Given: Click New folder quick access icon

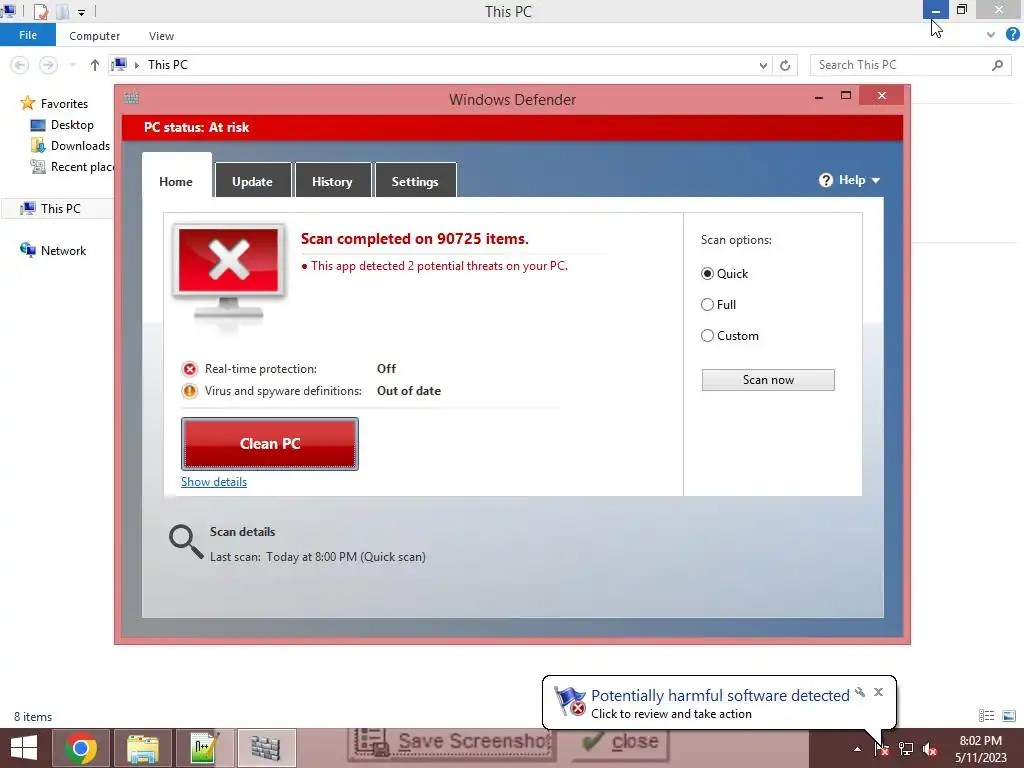Looking at the screenshot, I should coord(63,11).
